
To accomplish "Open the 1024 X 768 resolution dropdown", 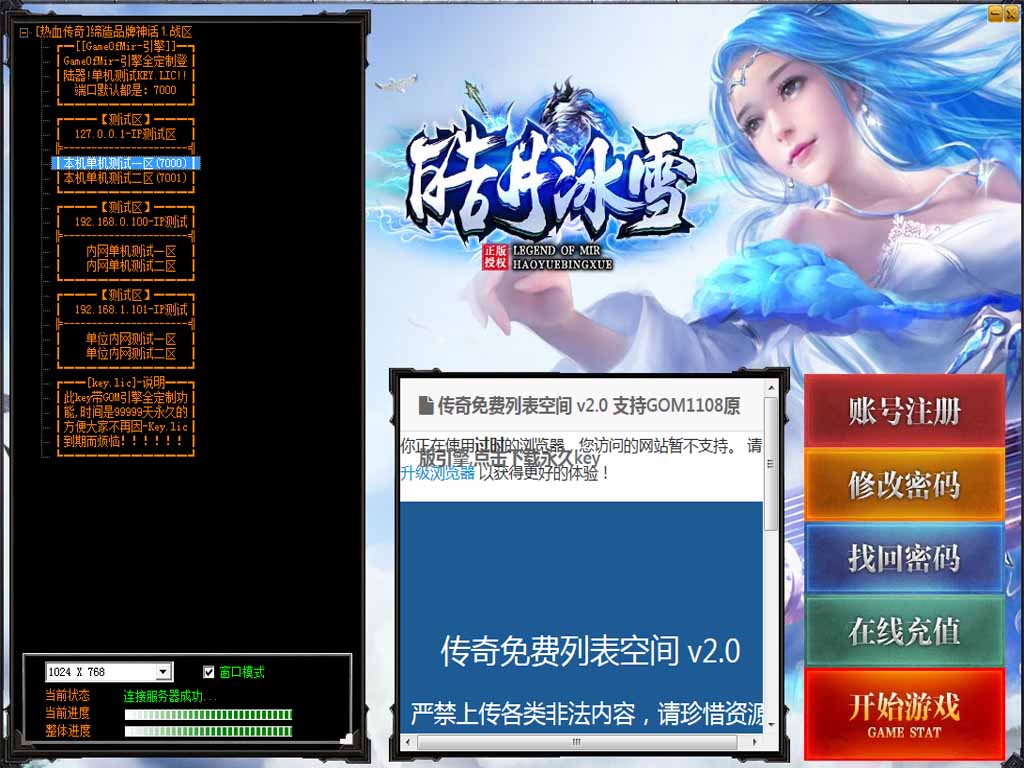I will (x=163, y=672).
